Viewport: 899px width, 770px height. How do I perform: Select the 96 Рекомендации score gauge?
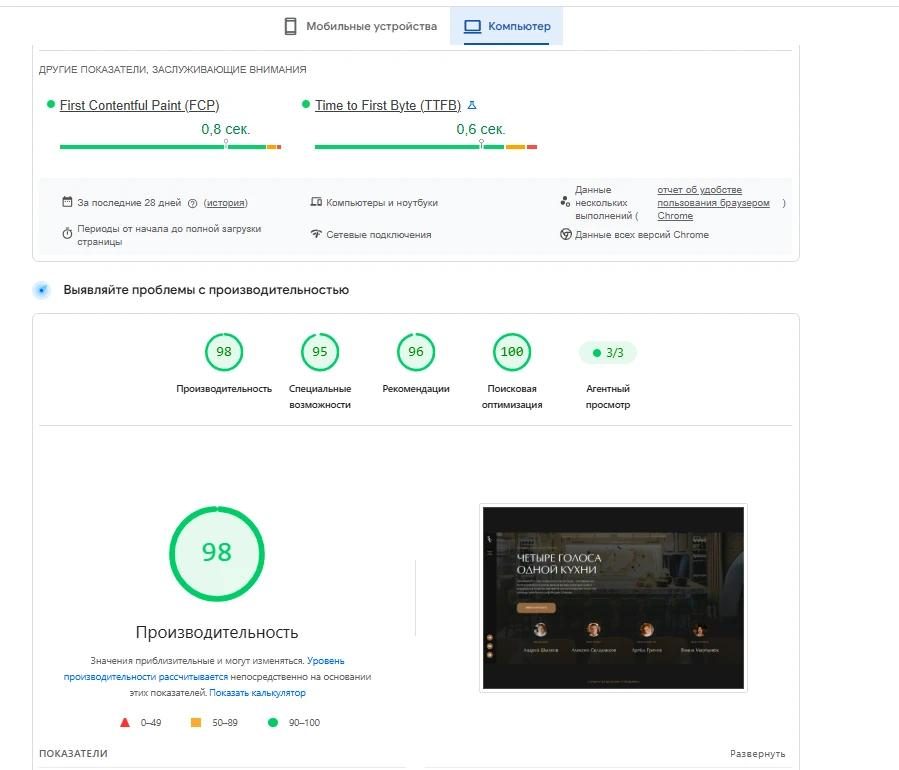pos(416,352)
